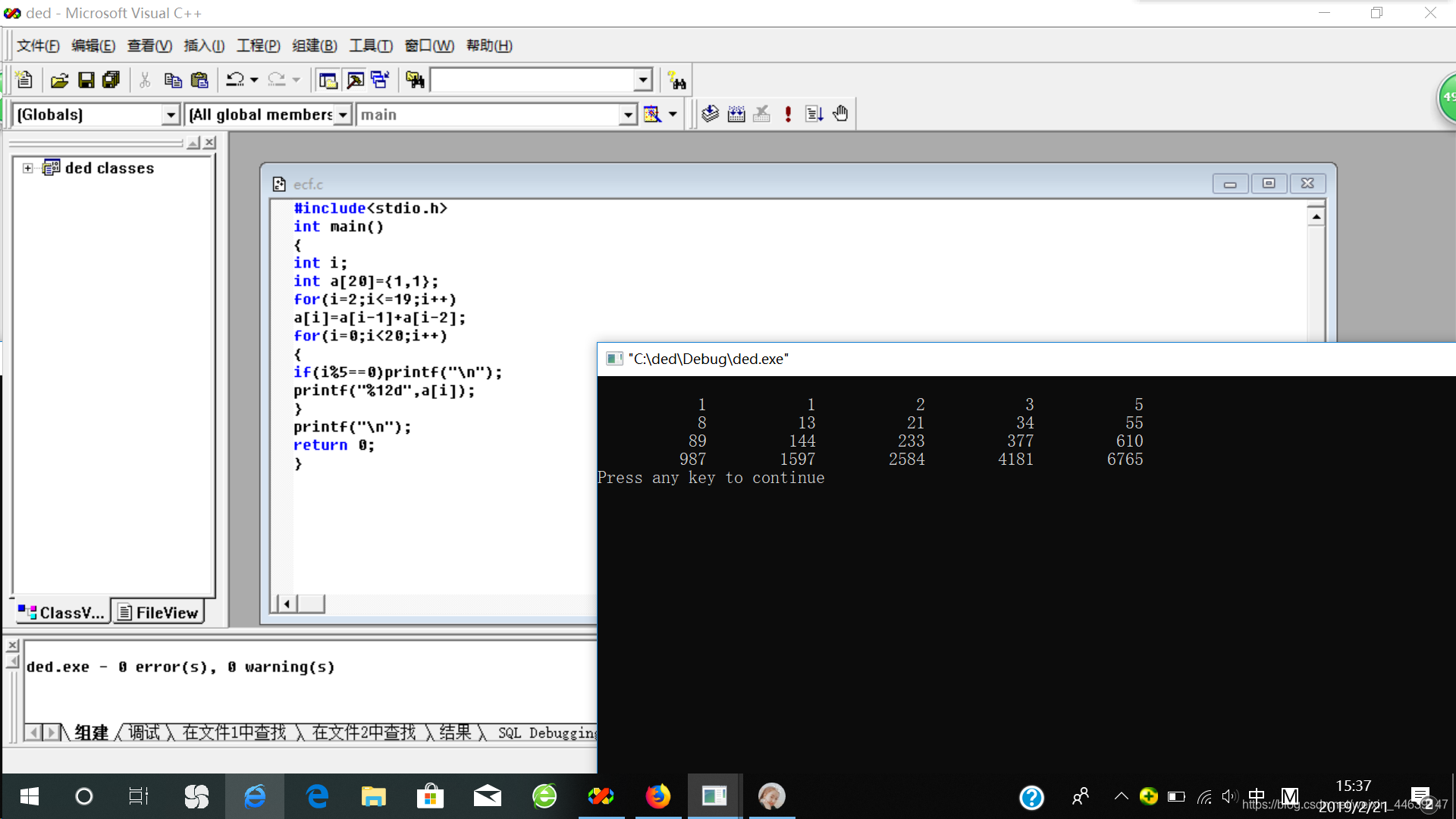Click the Find in Files icon
Screen dimensions: 1456x819
coord(415,80)
